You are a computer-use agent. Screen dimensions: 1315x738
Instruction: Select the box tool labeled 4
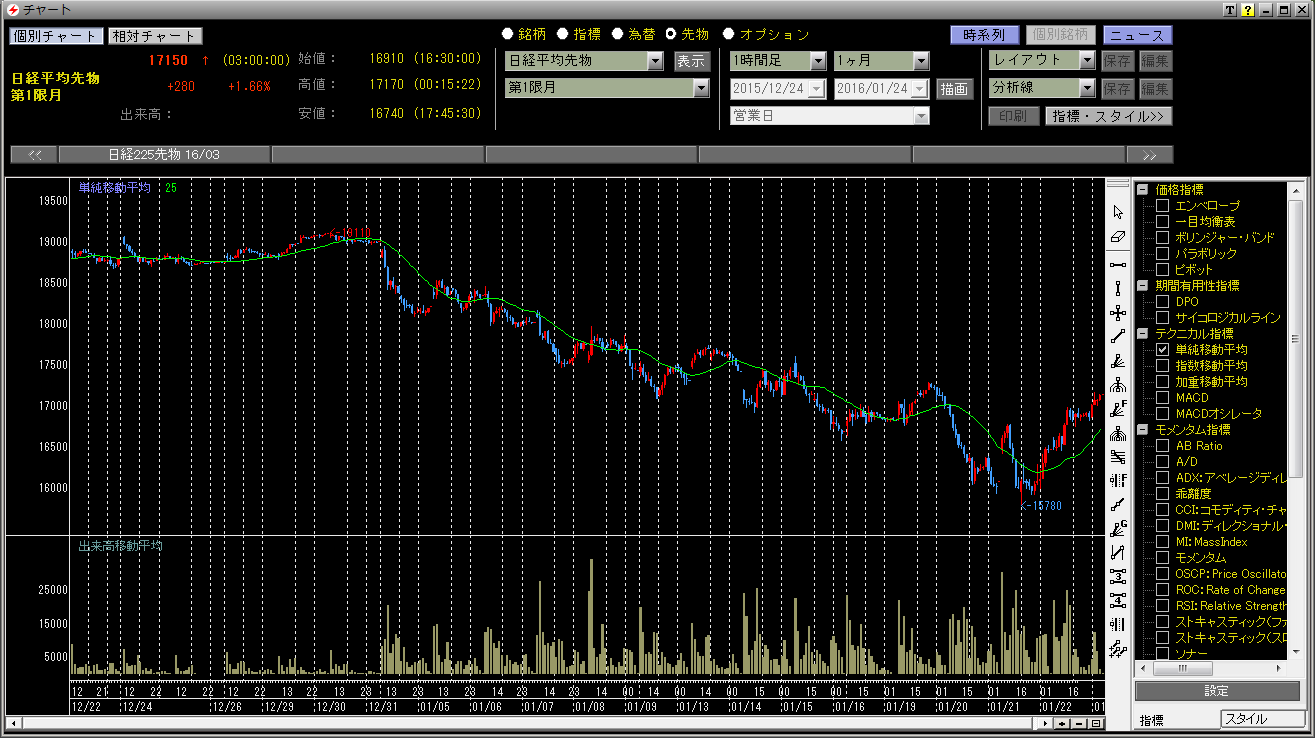click(1118, 601)
